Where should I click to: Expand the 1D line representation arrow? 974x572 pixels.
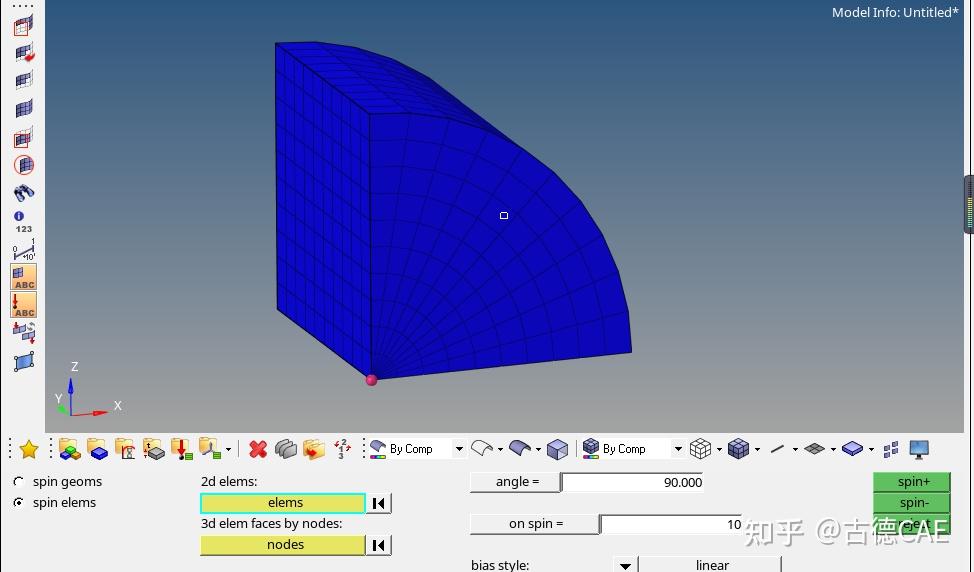tap(795, 450)
